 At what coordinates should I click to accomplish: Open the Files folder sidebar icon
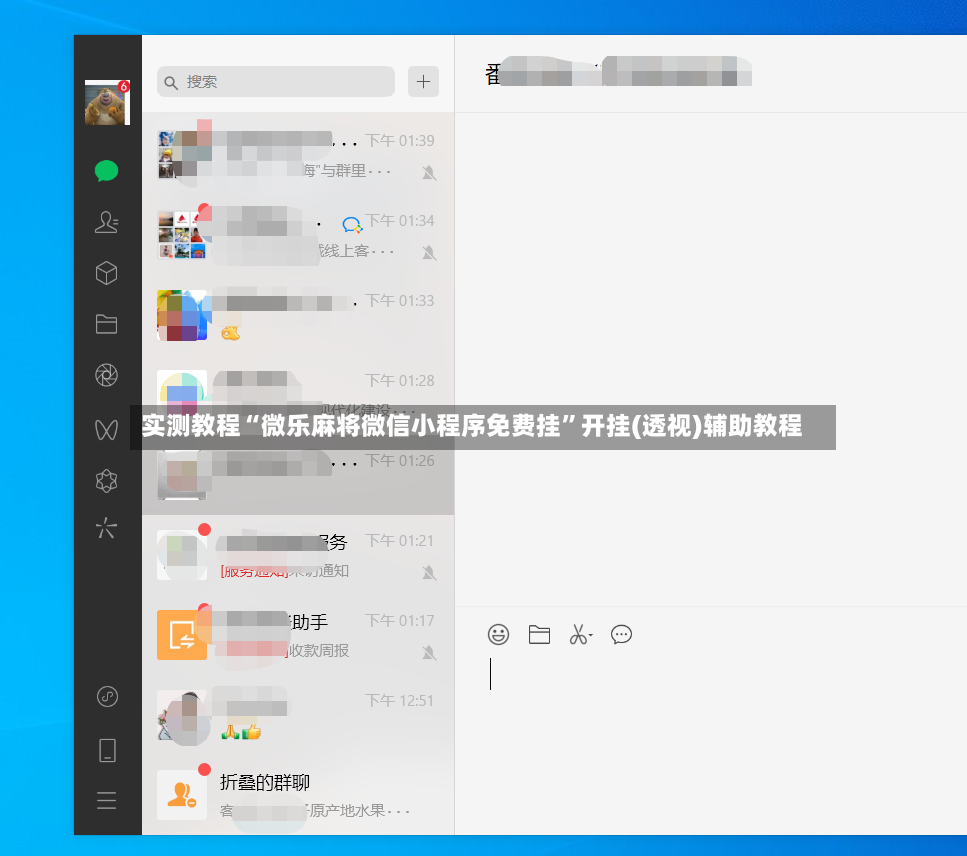pos(107,324)
